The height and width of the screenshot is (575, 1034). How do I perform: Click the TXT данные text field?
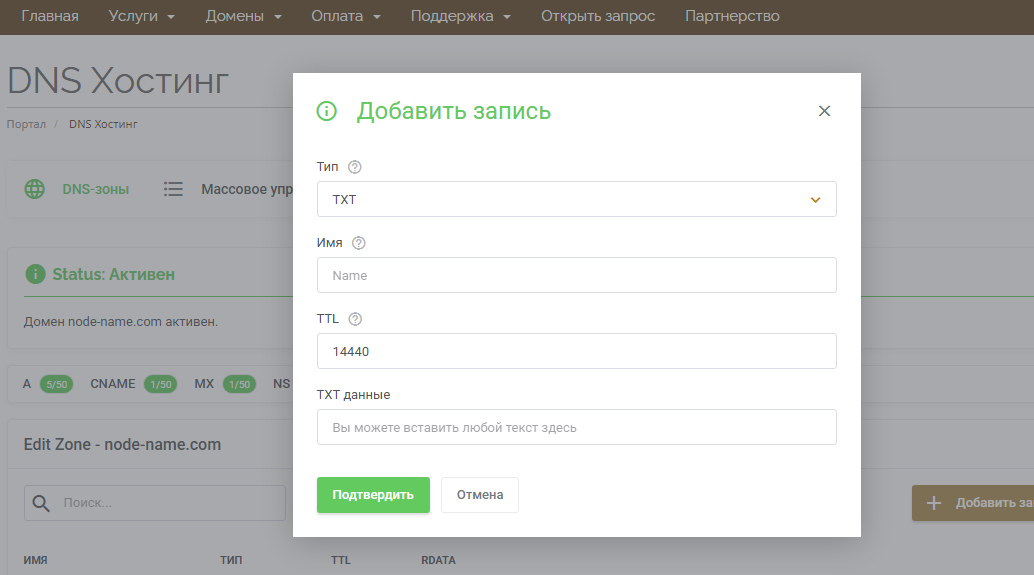[576, 427]
